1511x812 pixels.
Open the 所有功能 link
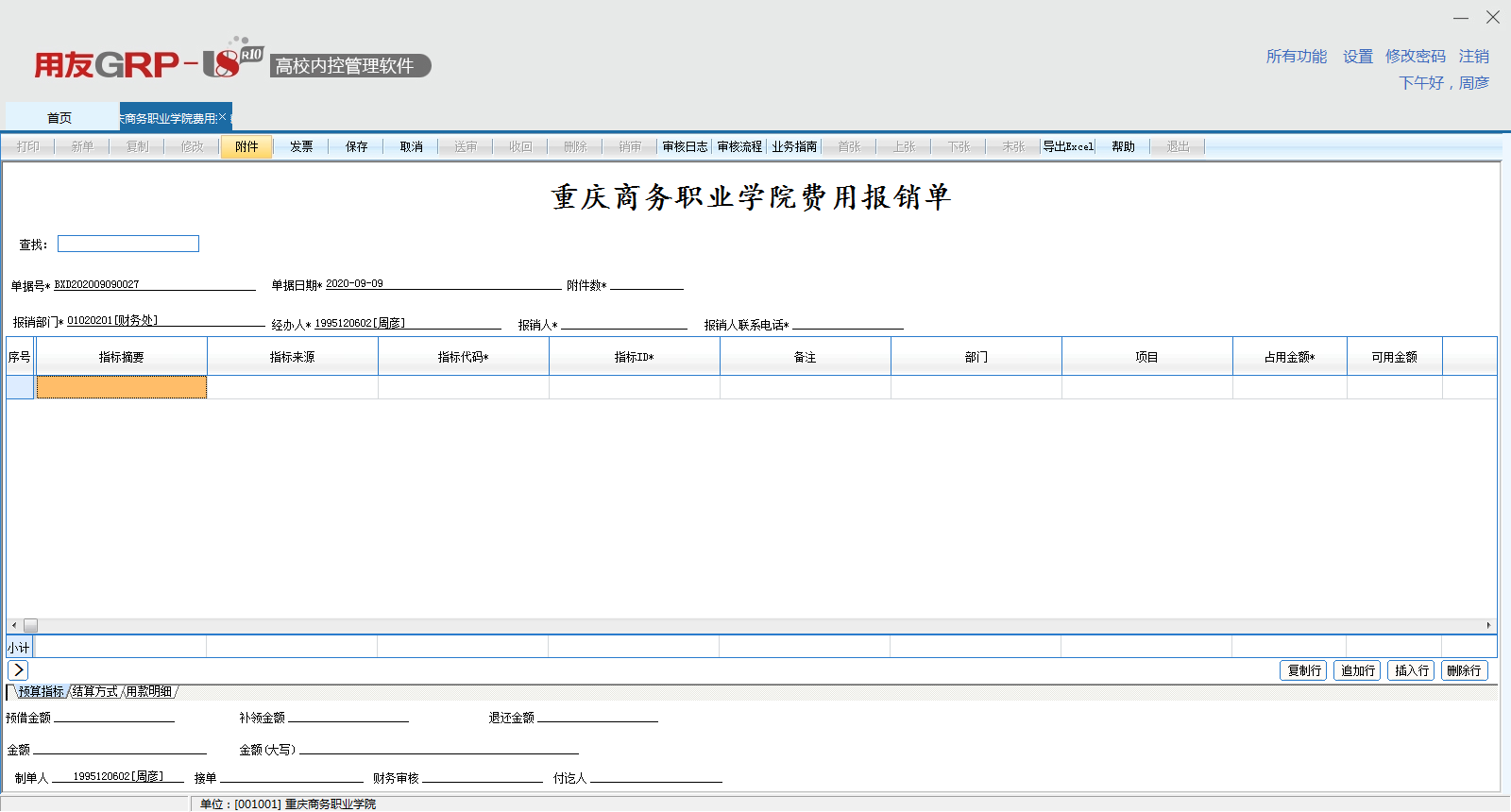coord(1296,57)
